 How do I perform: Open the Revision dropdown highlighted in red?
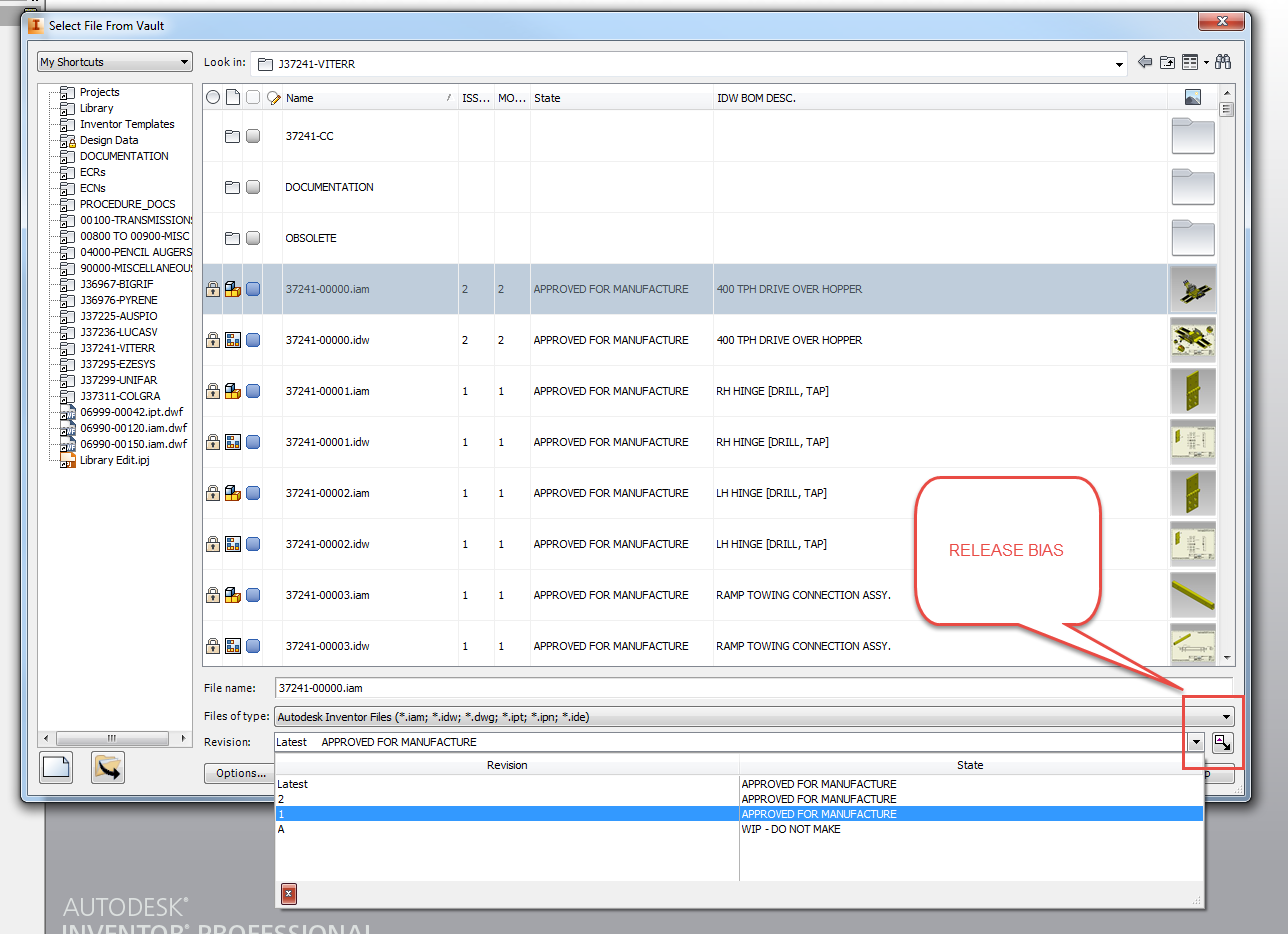tap(1196, 742)
